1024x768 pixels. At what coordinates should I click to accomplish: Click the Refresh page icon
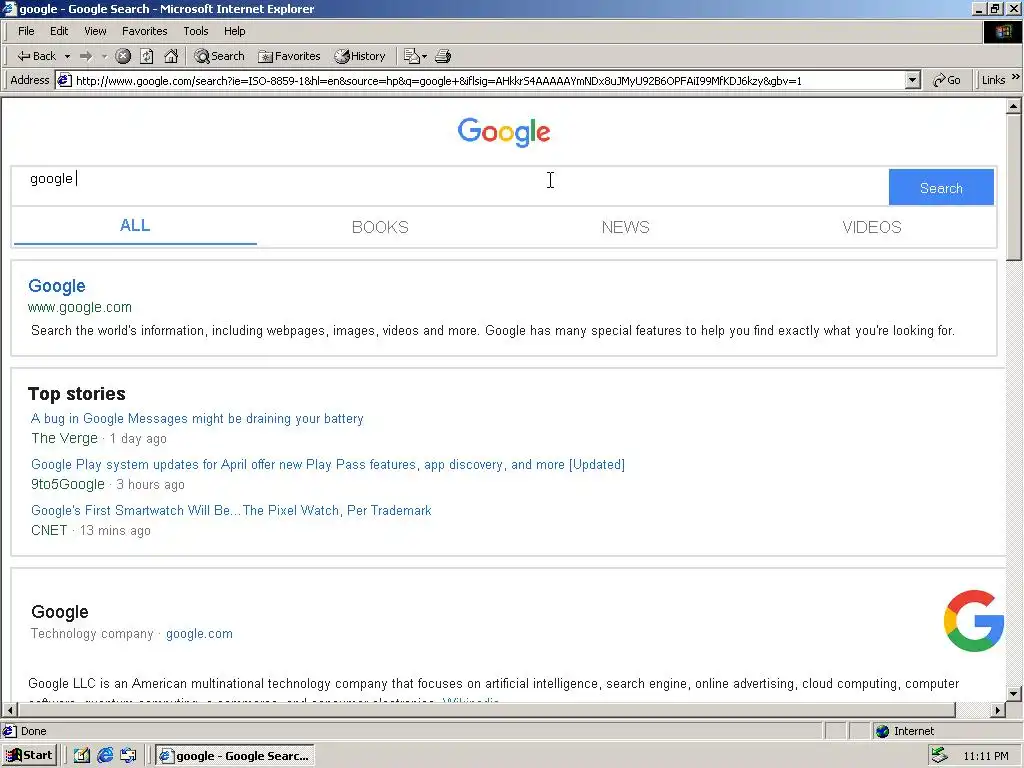coord(147,56)
